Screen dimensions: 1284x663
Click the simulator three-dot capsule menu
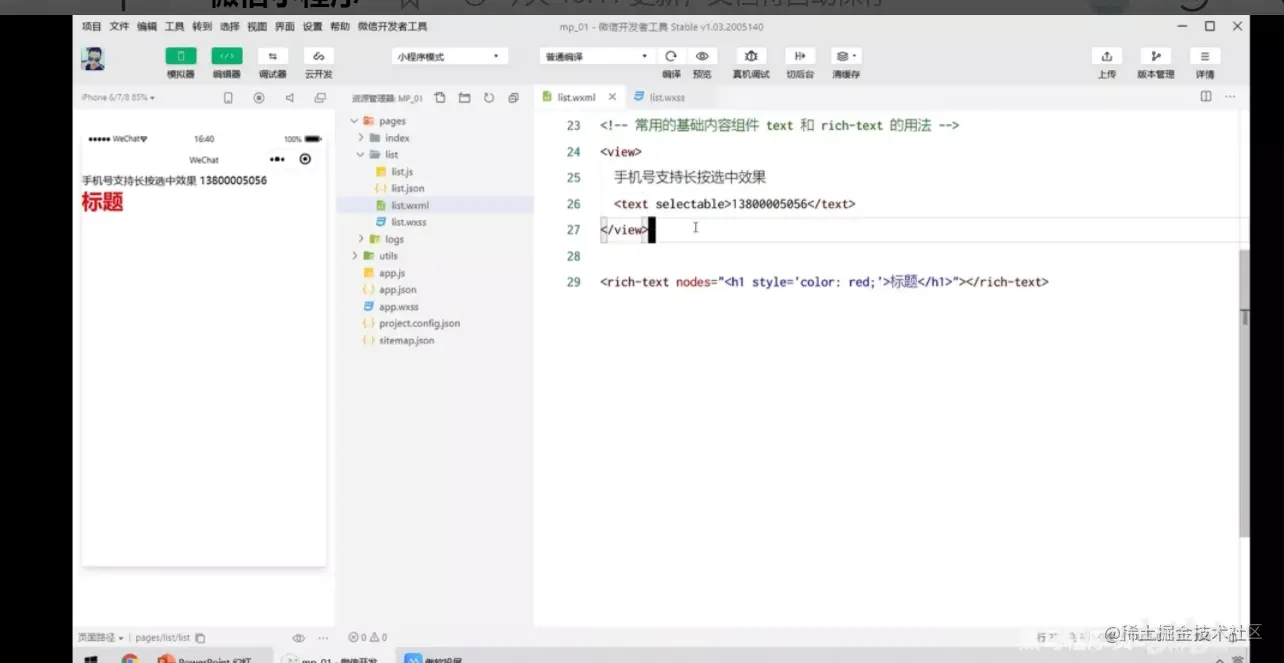(277, 159)
